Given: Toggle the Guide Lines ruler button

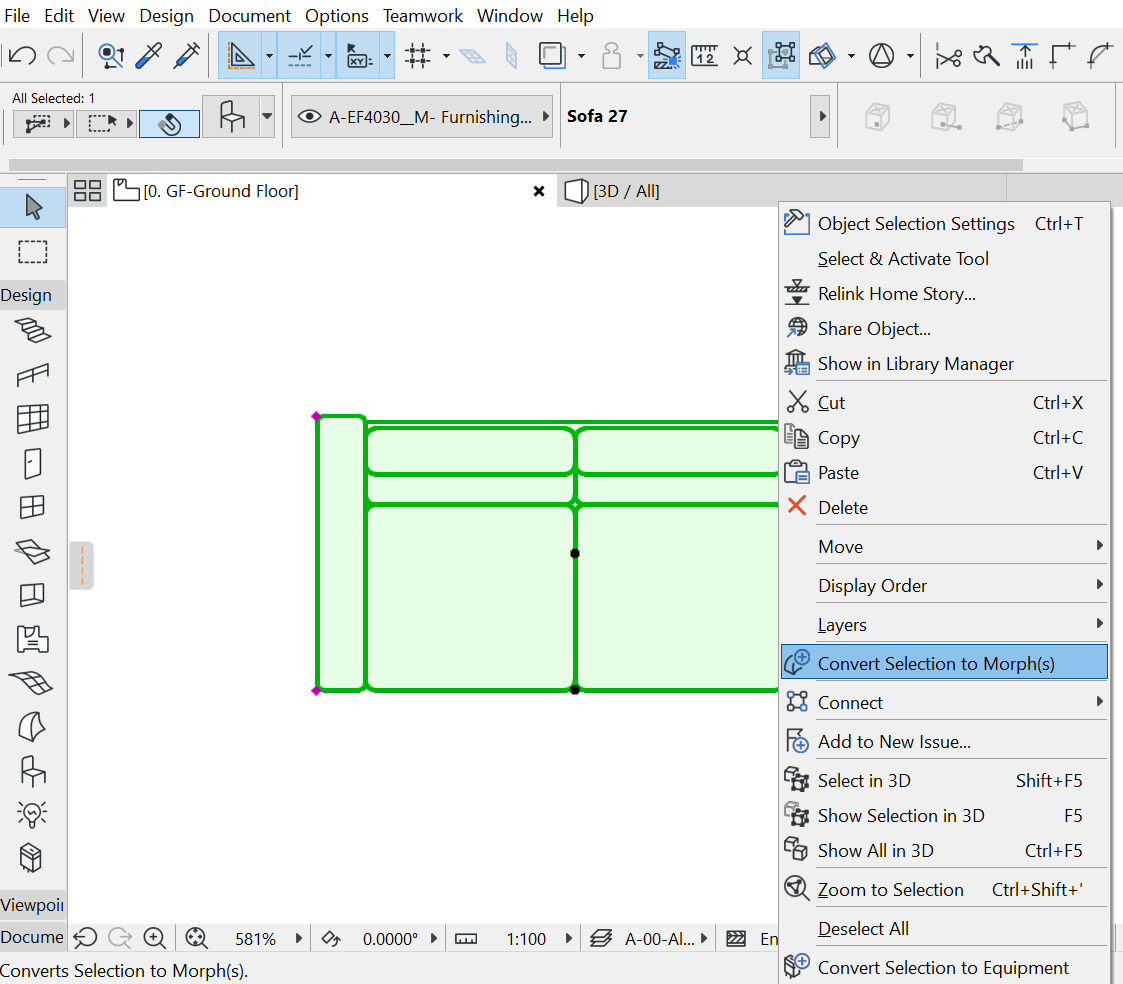Looking at the screenshot, I should (x=241, y=56).
